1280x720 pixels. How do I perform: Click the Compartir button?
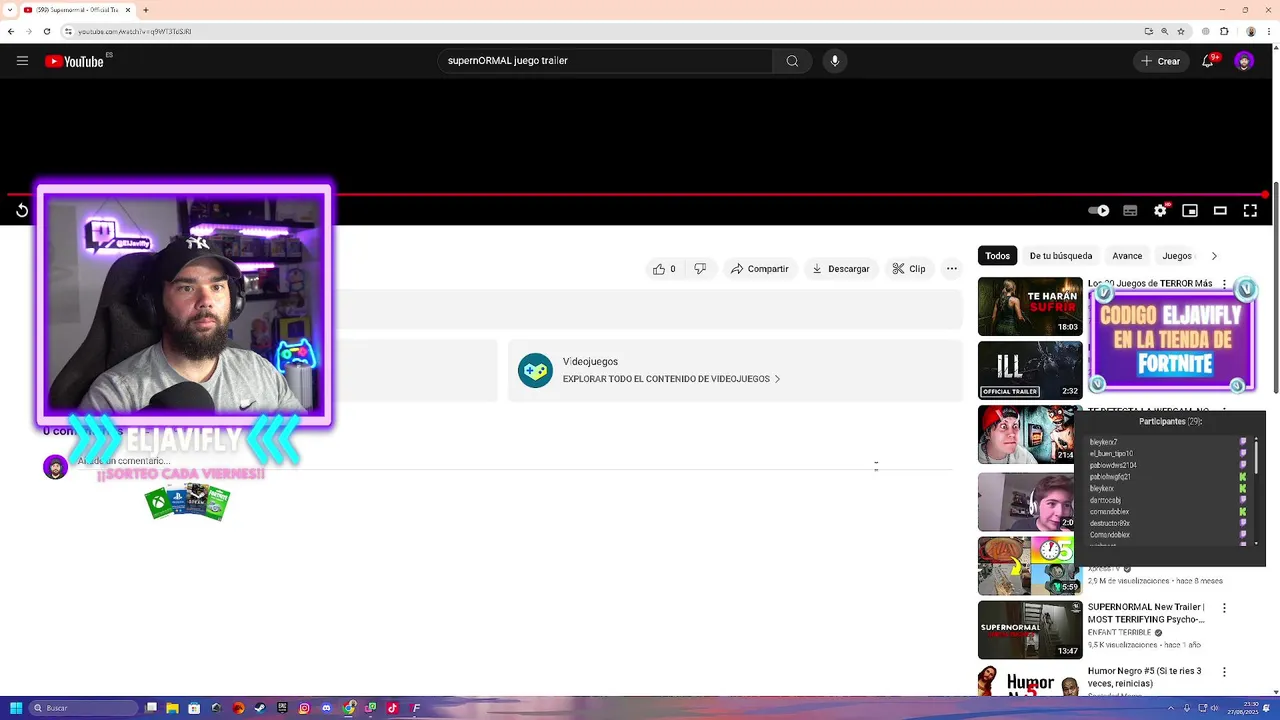pos(760,269)
